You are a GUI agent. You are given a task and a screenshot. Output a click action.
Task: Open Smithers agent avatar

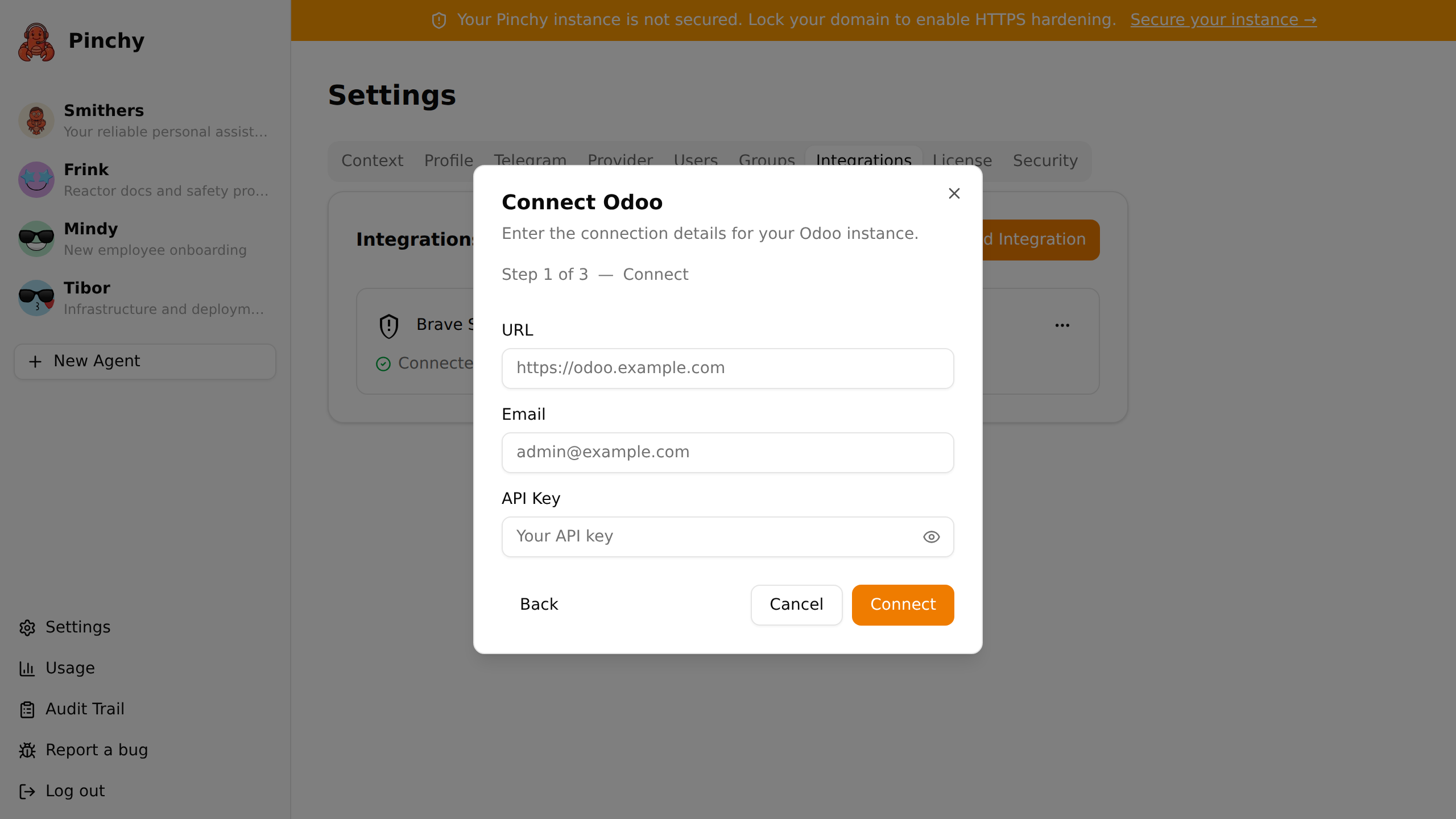click(36, 121)
